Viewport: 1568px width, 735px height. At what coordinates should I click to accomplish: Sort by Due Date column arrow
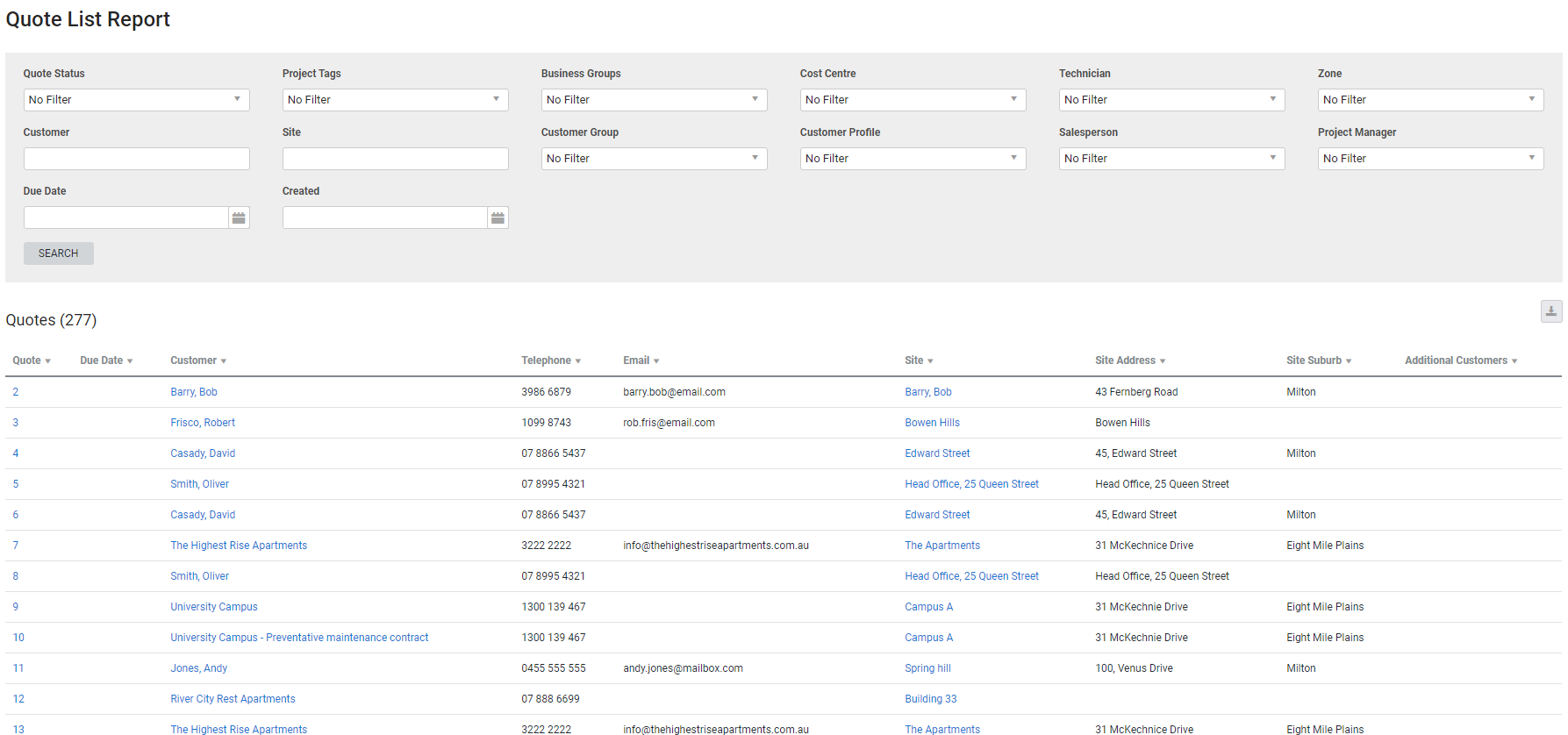(x=130, y=361)
